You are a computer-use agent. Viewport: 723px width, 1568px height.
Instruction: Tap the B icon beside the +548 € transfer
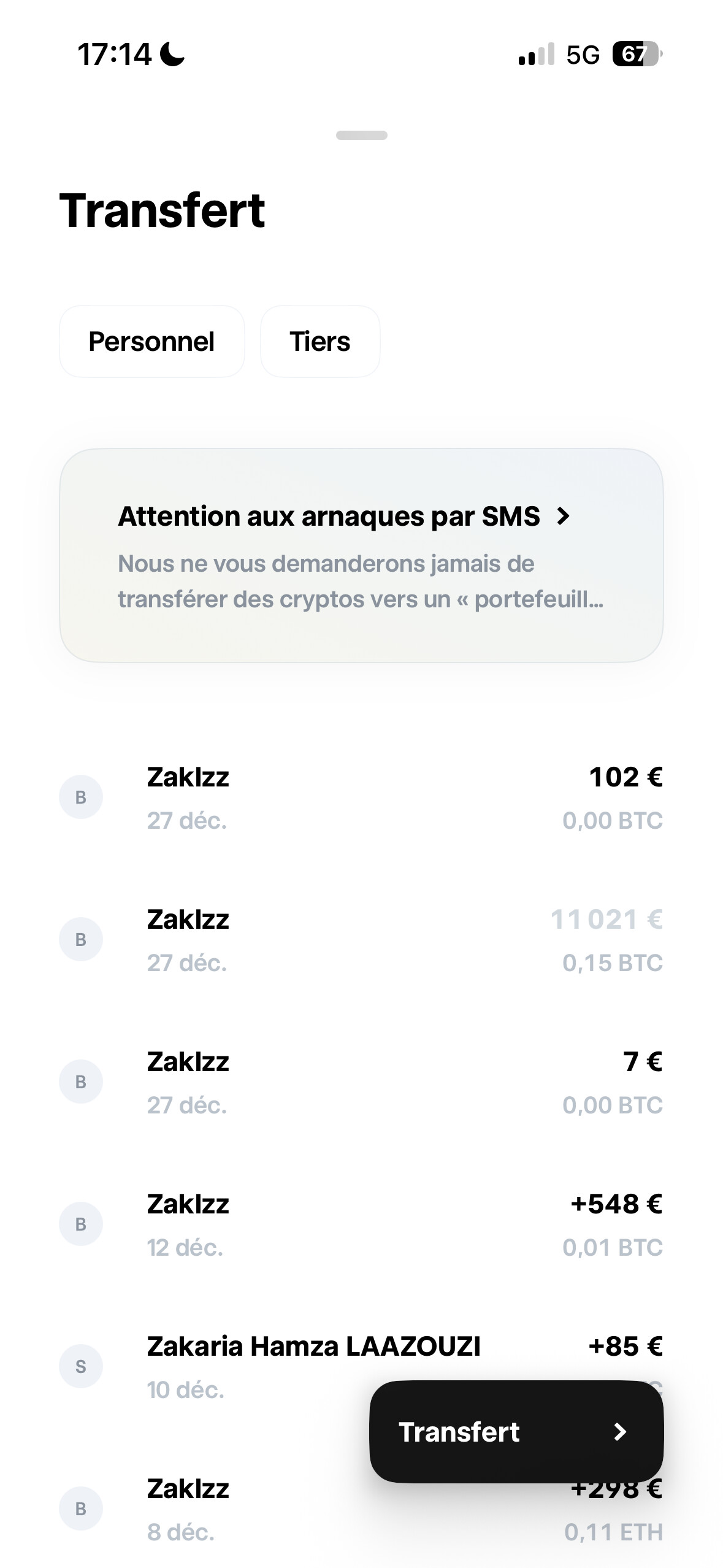tap(80, 1224)
